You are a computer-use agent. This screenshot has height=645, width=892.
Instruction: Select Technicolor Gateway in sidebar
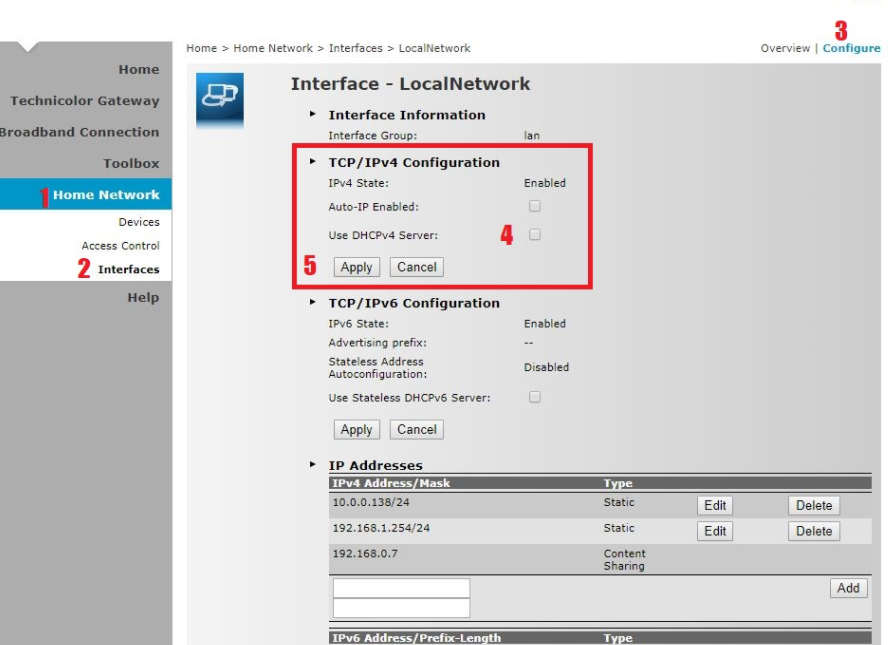coord(85,101)
